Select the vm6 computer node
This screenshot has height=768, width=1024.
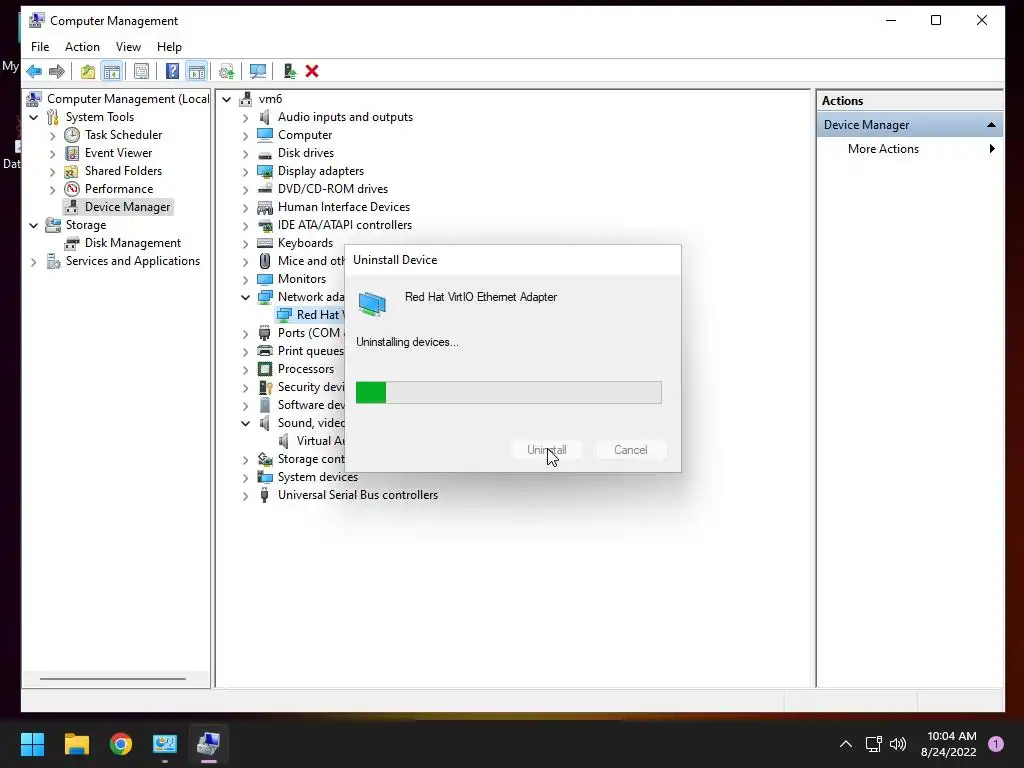pyautogui.click(x=270, y=99)
